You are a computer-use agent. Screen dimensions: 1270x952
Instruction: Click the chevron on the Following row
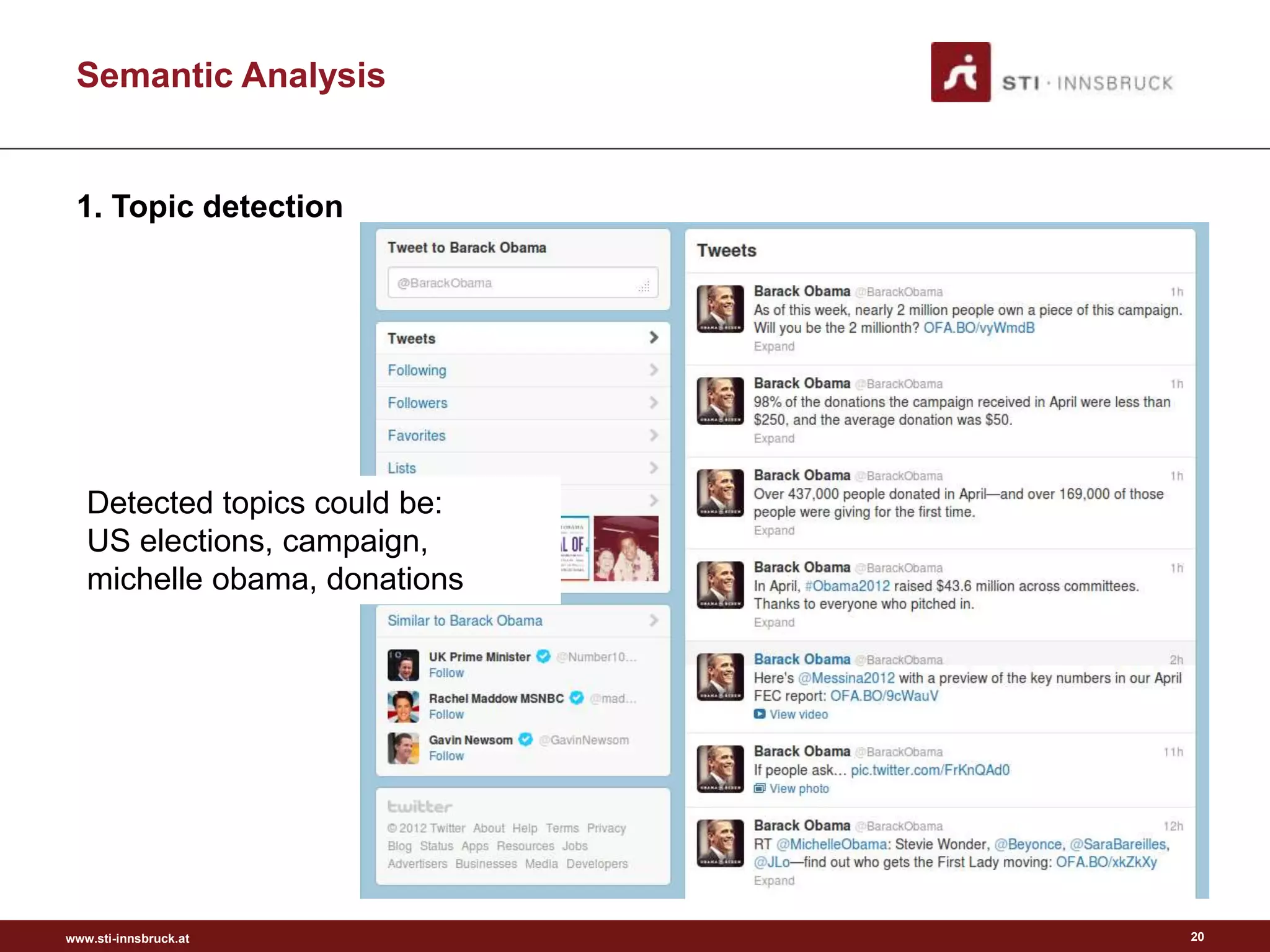(654, 370)
